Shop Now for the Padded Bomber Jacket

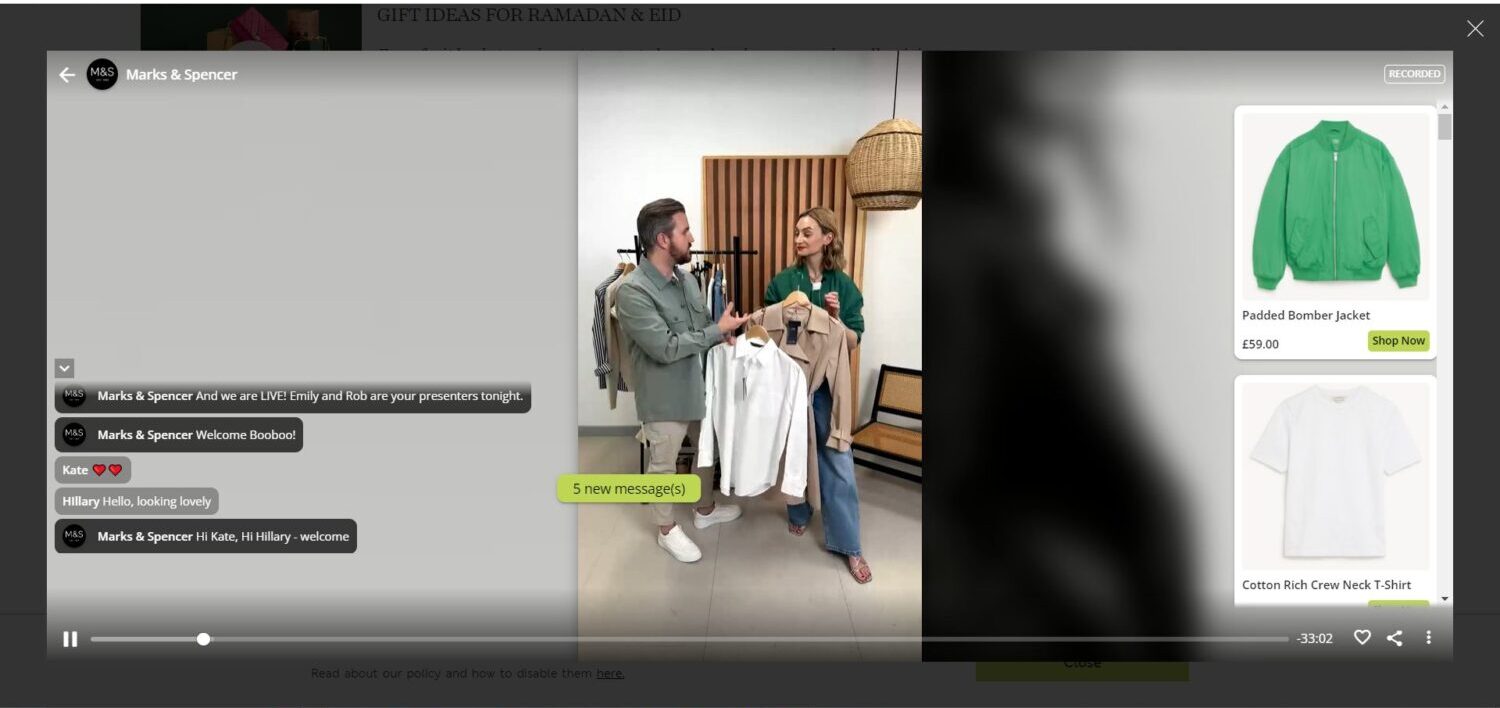click(1398, 341)
